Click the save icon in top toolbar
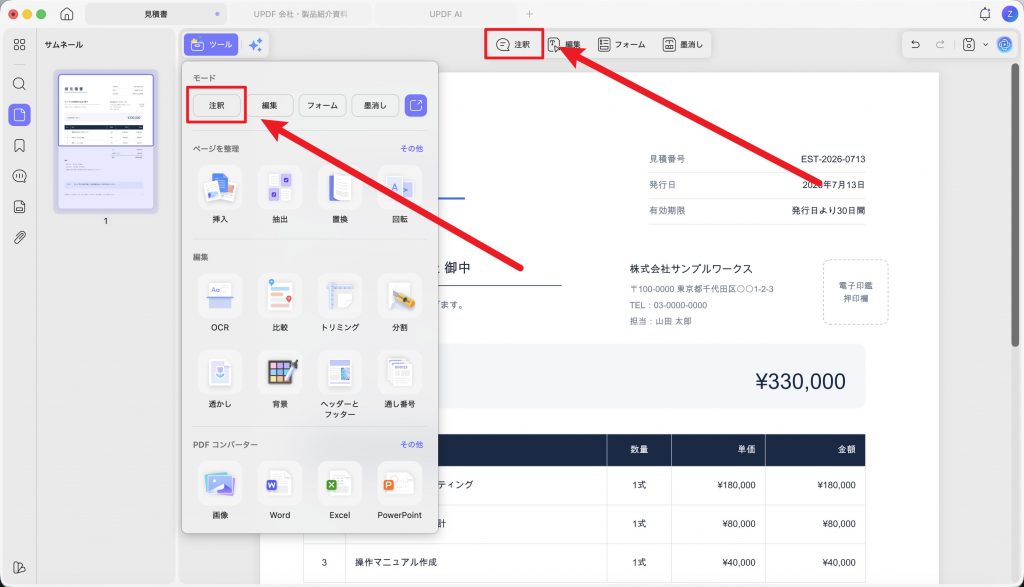 [968, 44]
